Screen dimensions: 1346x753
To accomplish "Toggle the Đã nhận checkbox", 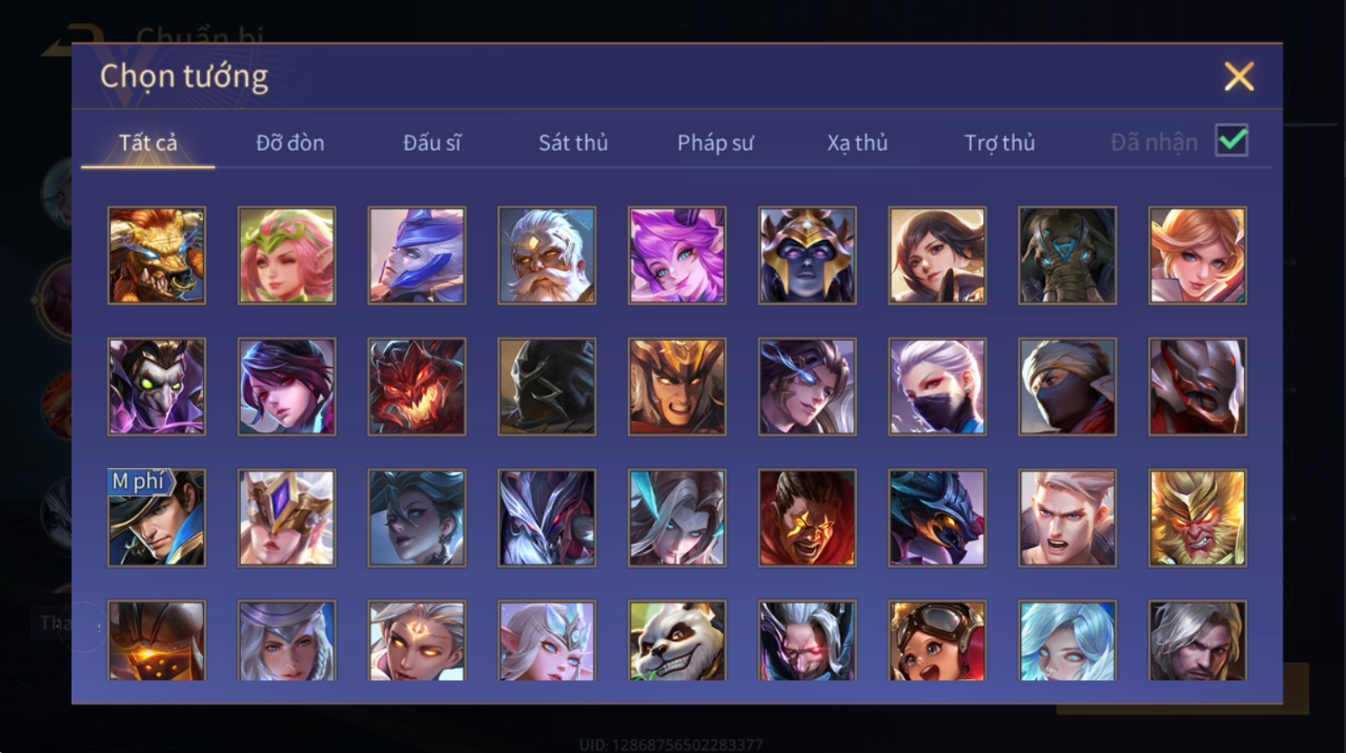I will click(x=1232, y=141).
